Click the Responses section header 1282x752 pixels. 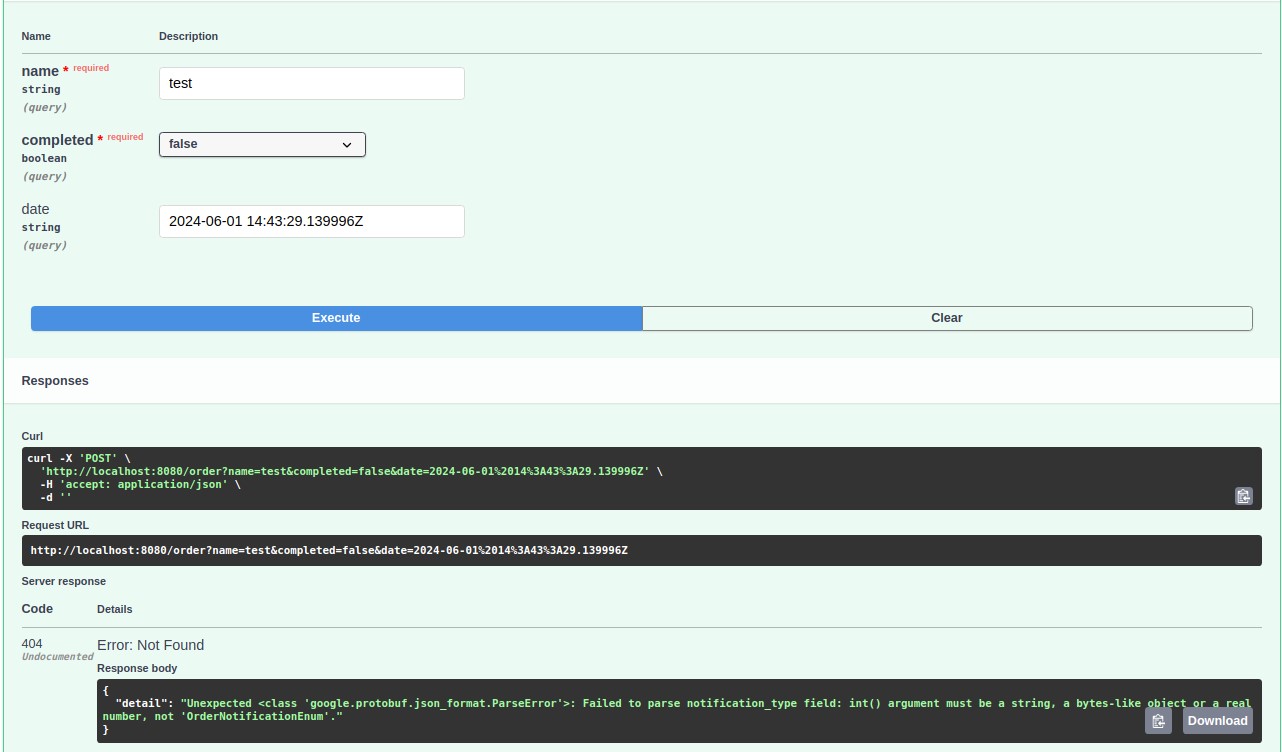coord(55,381)
